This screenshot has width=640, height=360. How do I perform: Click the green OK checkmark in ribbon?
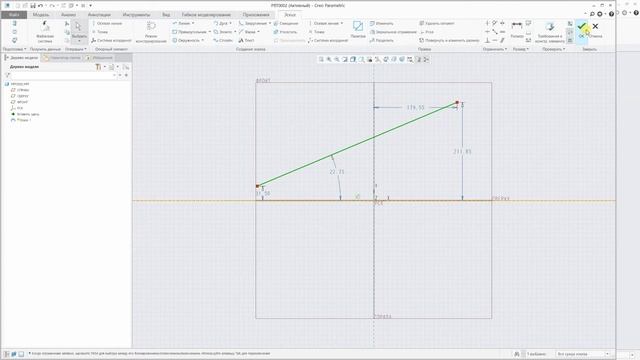(581, 27)
